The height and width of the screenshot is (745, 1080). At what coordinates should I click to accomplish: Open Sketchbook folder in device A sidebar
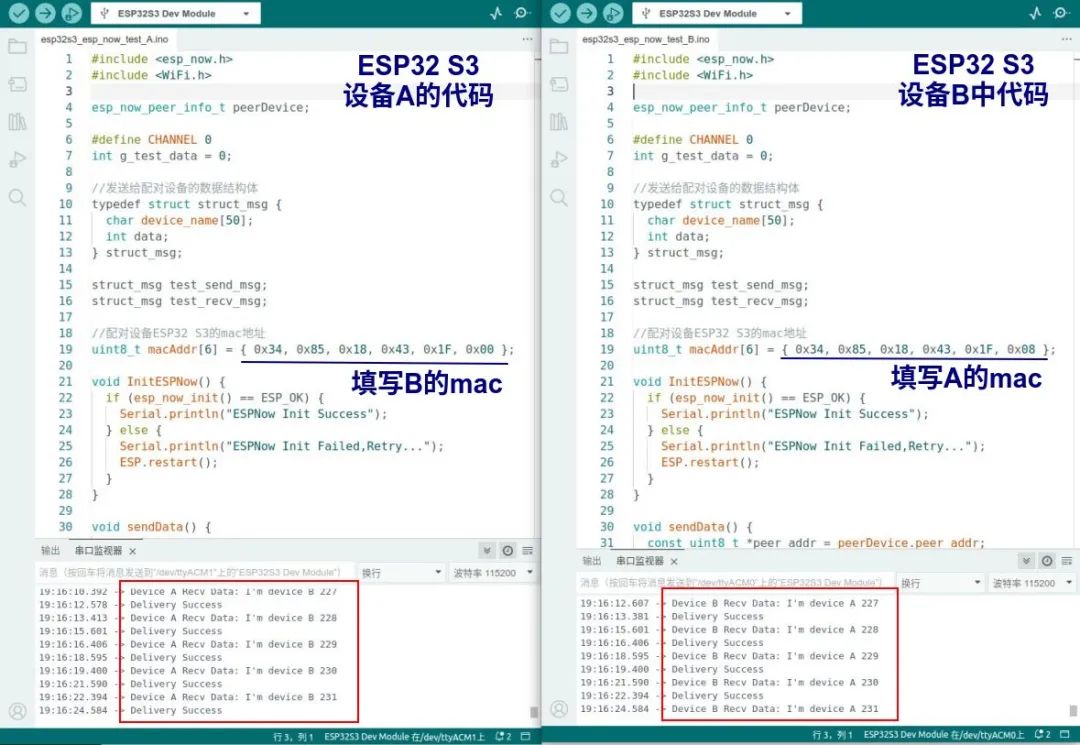coord(17,47)
